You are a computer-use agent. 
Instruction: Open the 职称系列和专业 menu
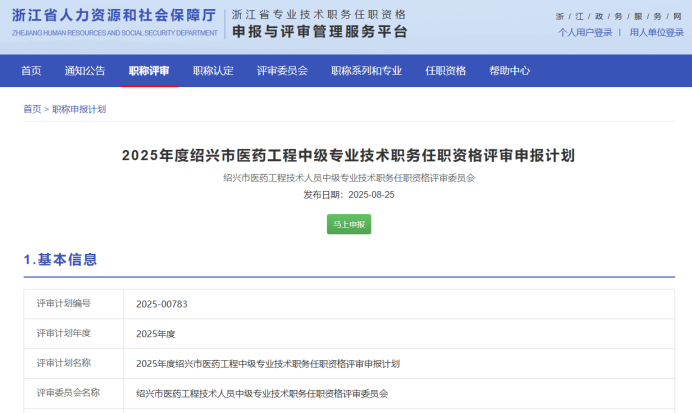pos(366,71)
